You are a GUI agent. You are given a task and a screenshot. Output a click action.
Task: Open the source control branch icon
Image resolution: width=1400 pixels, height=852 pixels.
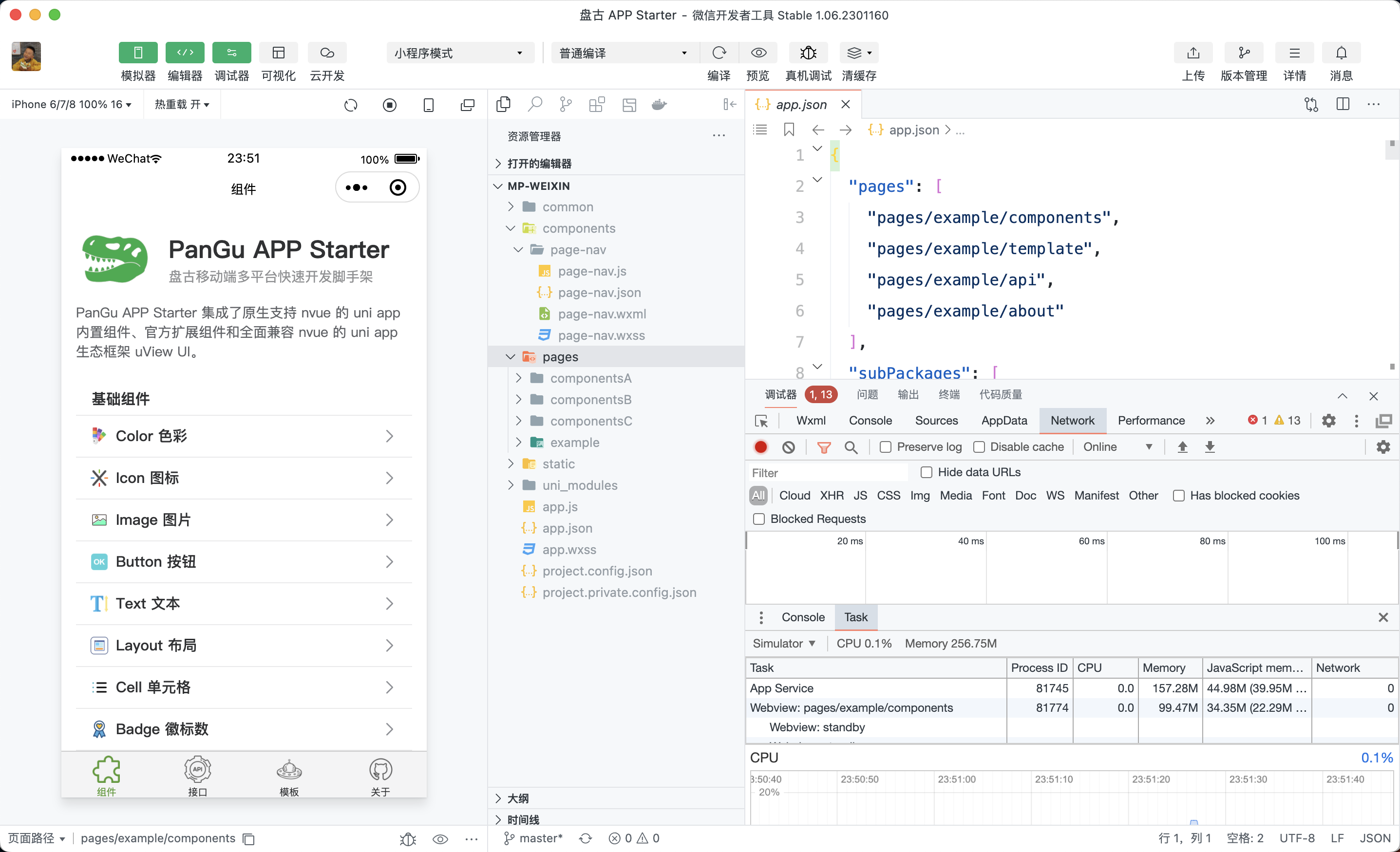click(566, 105)
